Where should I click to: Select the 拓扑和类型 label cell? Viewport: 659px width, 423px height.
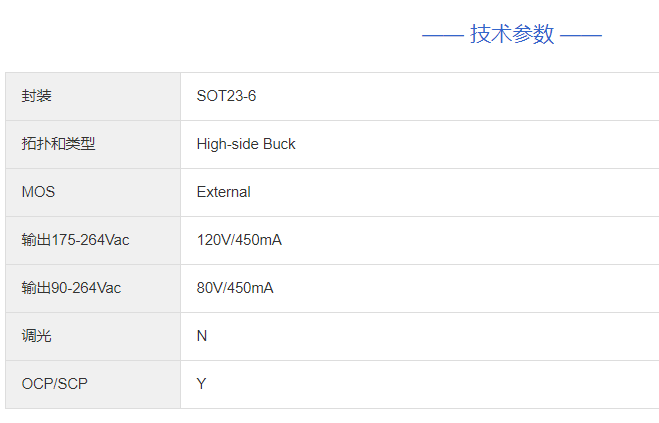(93, 144)
